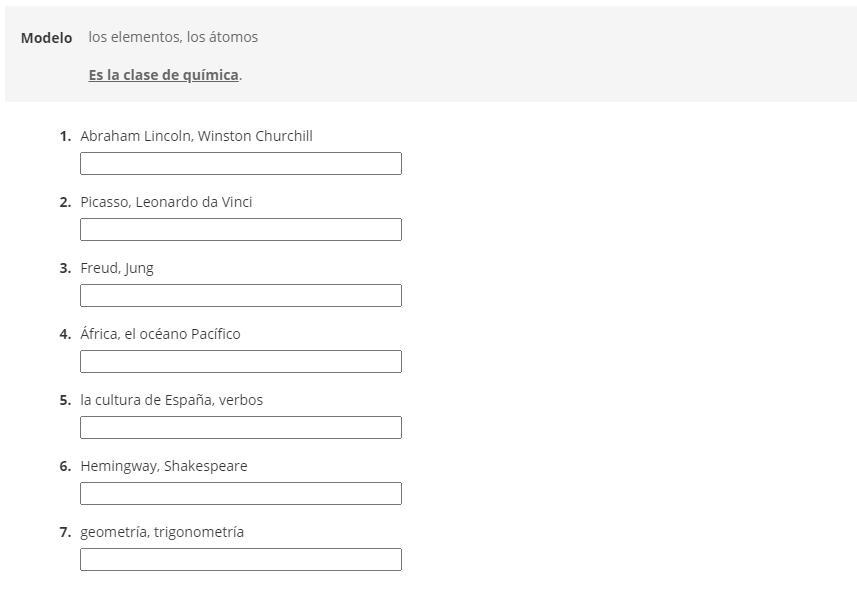Viewport: 857px width, 599px height.
Task: Select the box under la cultura de España, verbos
Action: (x=240, y=427)
